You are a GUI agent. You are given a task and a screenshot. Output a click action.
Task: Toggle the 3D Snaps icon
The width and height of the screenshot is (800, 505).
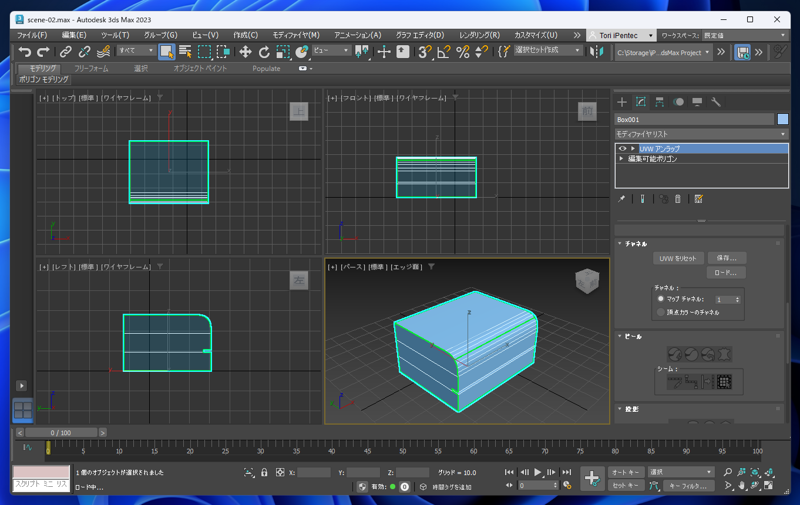[424, 52]
